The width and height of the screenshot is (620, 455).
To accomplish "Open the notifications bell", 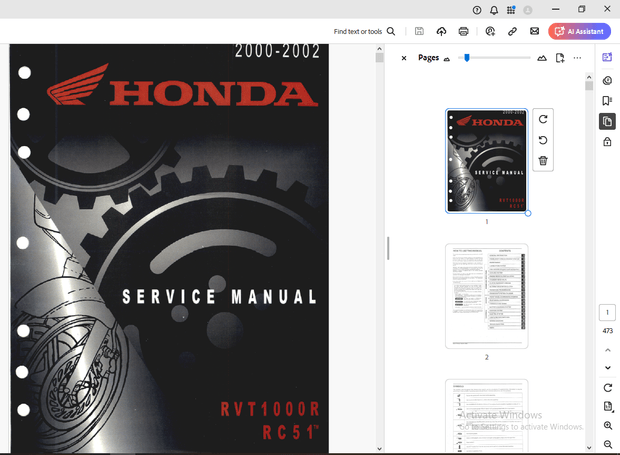I will (x=494, y=10).
